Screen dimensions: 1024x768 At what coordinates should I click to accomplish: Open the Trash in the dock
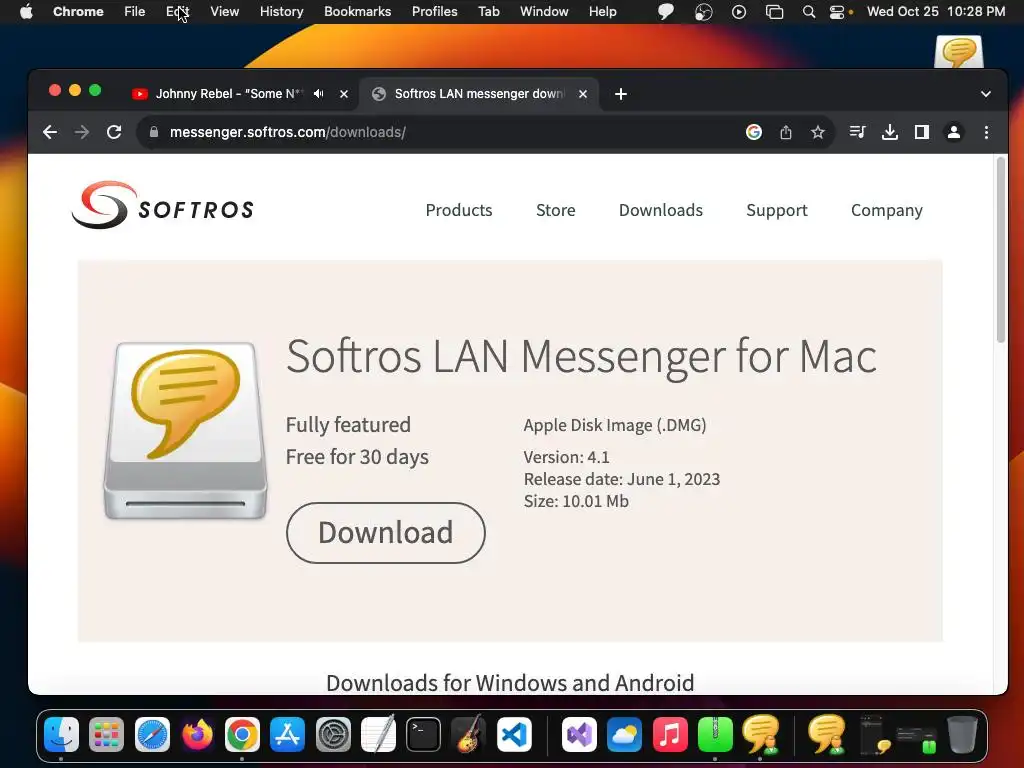point(962,734)
